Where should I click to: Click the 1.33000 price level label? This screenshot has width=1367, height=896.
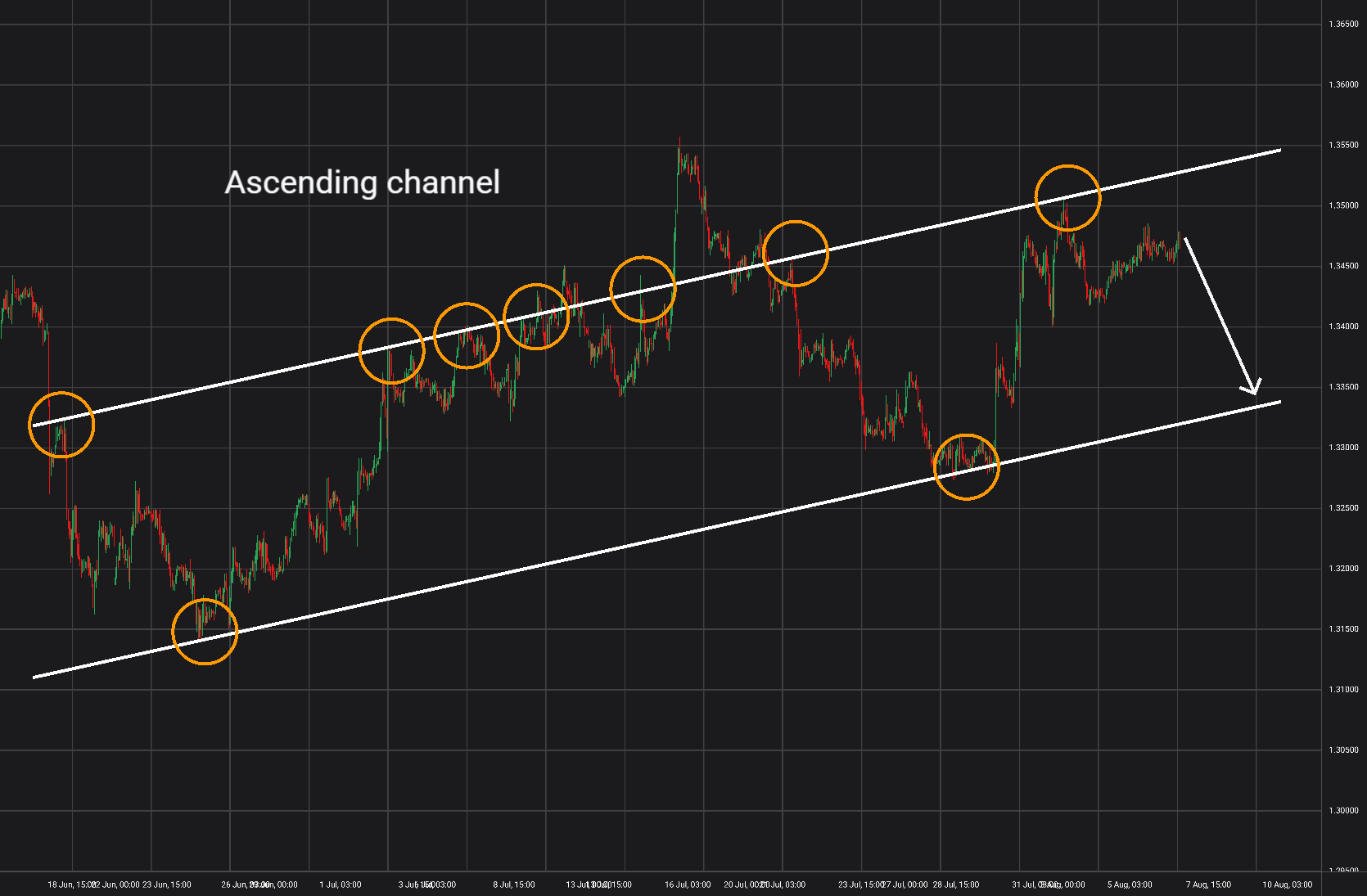1343,448
